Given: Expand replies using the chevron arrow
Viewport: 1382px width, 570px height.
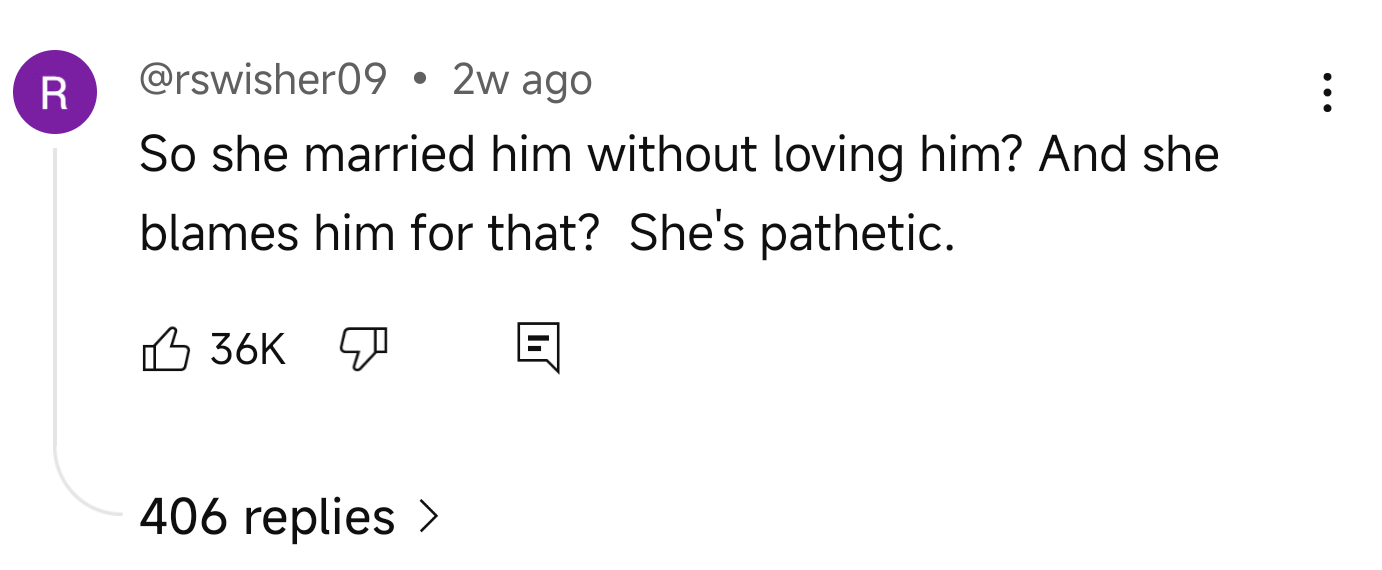Looking at the screenshot, I should point(428,516).
